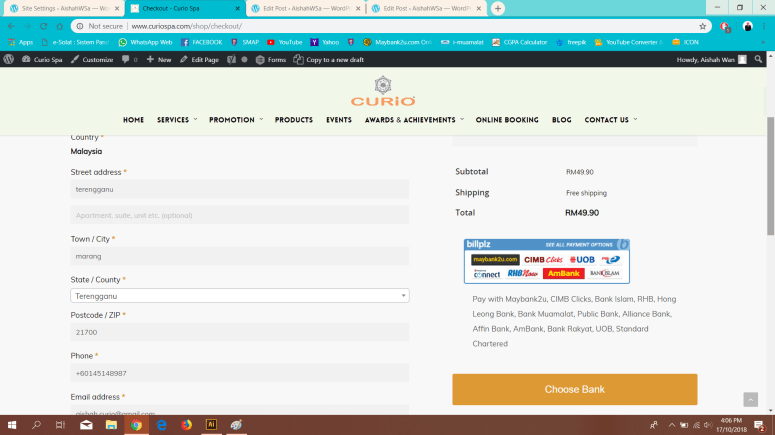Go to the HOME menu item
This screenshot has height=435, width=775.
(x=133, y=120)
